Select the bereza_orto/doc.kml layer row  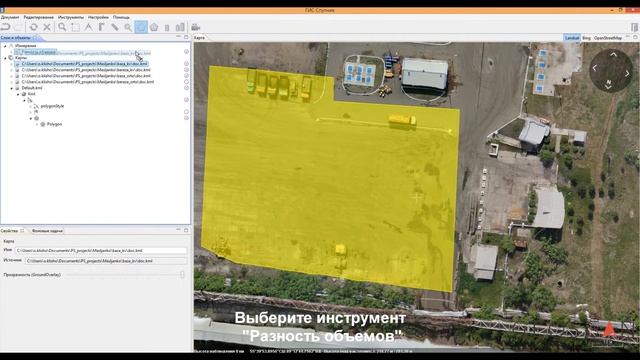87,82
